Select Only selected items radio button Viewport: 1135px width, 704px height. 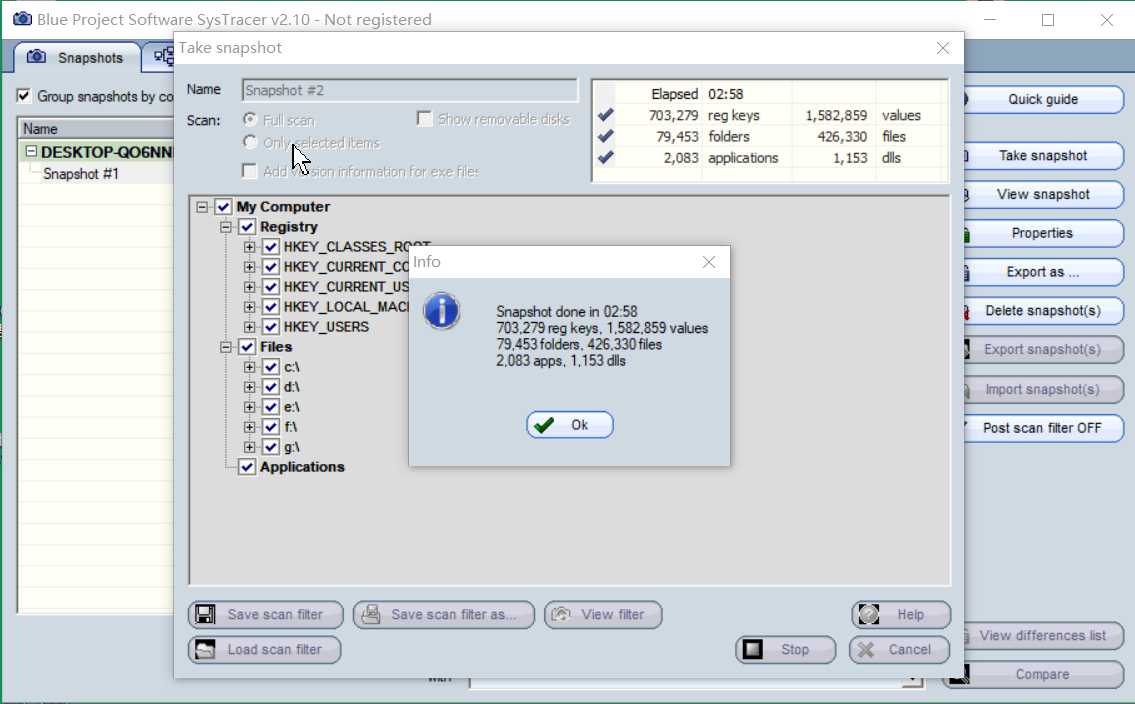(x=250, y=142)
